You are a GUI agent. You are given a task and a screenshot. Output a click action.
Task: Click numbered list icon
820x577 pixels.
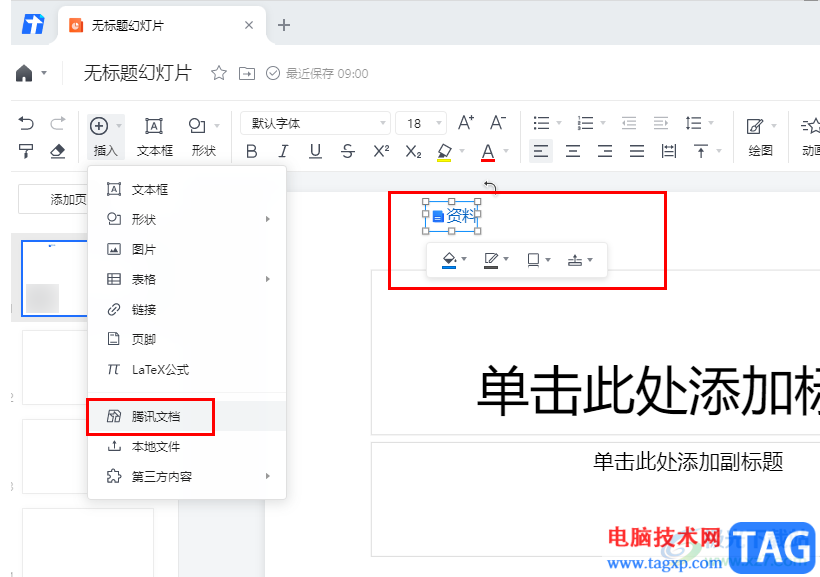585,123
